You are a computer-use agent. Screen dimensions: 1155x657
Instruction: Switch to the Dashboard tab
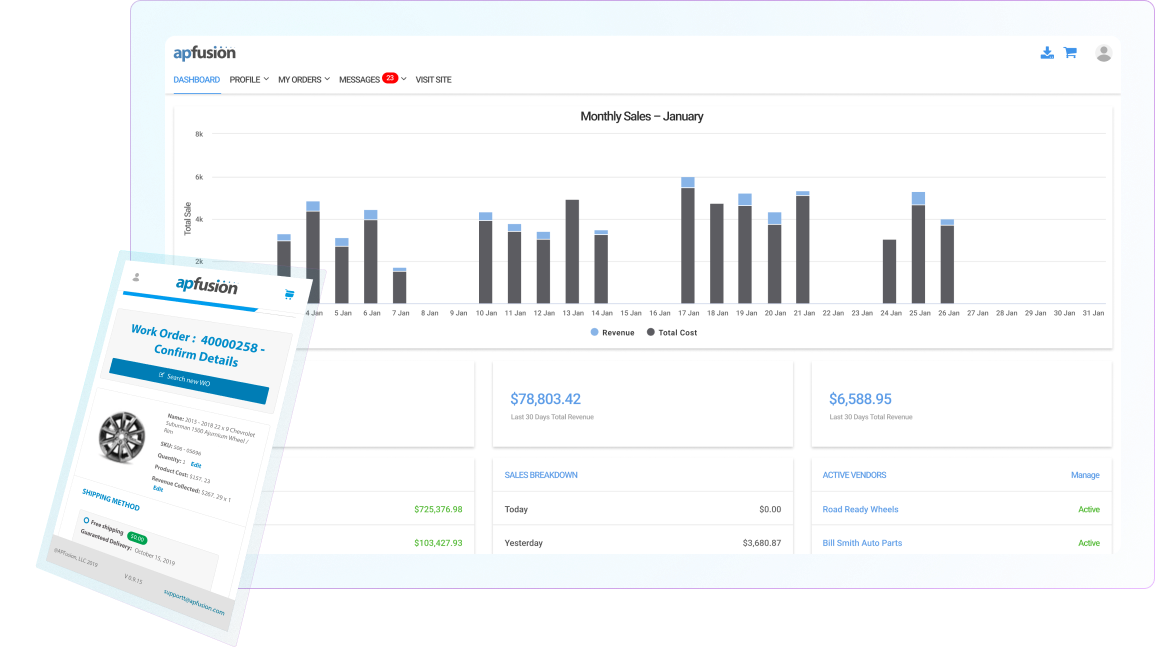coord(196,80)
